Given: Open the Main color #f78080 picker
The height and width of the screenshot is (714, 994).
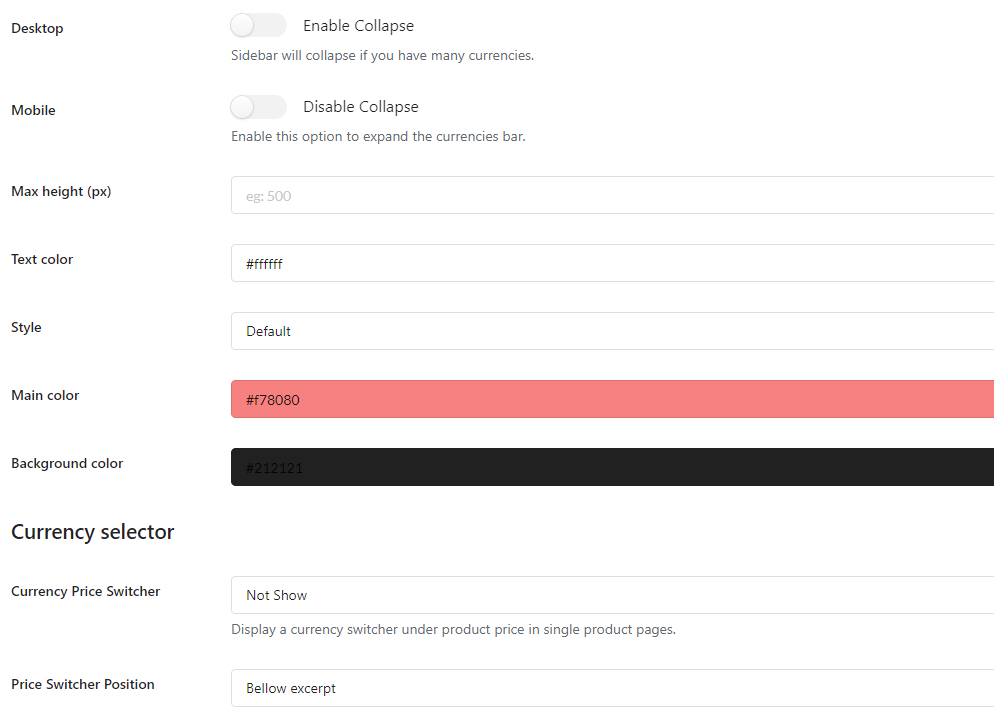Looking at the screenshot, I should [612, 400].
